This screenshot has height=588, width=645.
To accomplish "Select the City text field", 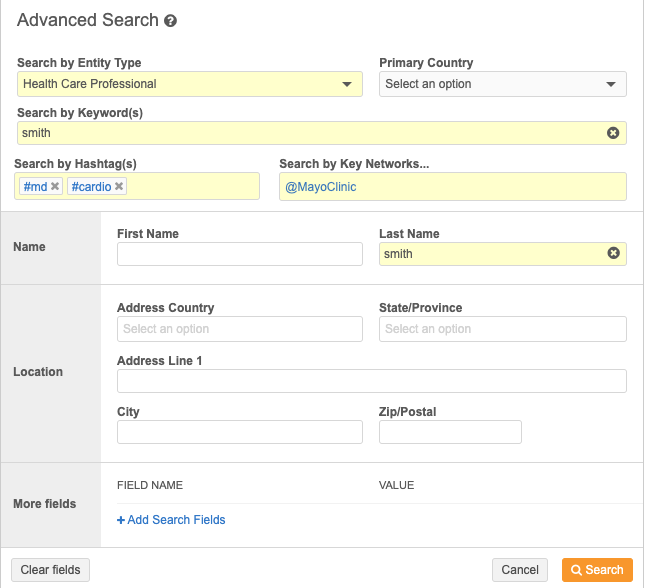I will (x=239, y=432).
